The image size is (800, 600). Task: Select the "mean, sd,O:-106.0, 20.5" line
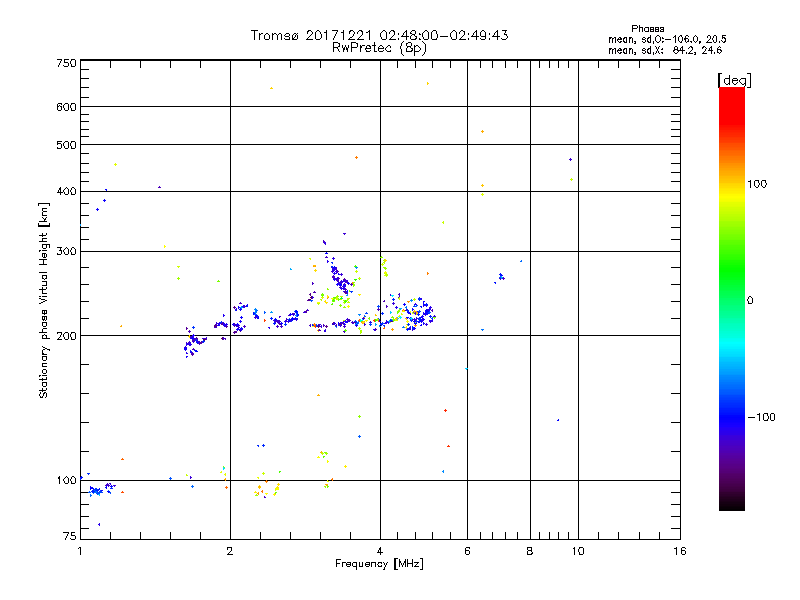[x=667, y=39]
